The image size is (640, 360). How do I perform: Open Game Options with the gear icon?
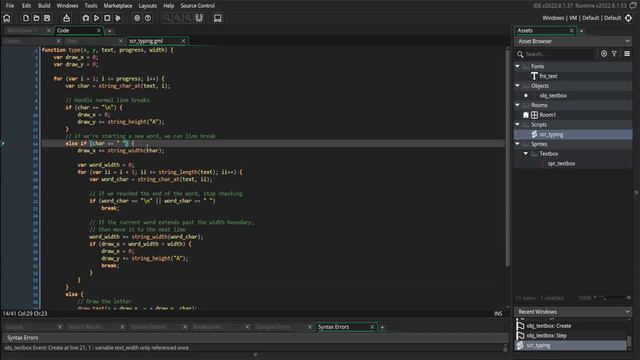tap(137, 18)
